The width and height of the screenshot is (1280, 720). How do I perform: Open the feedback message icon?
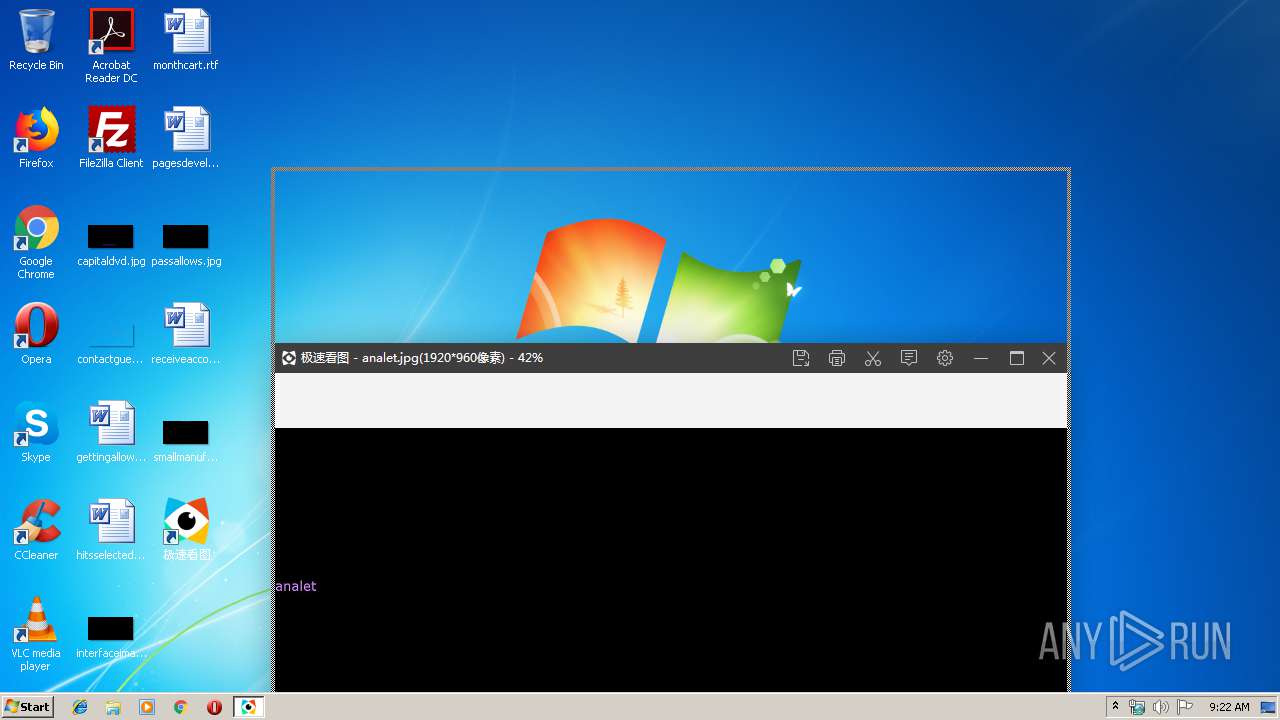pyautogui.click(x=909, y=358)
